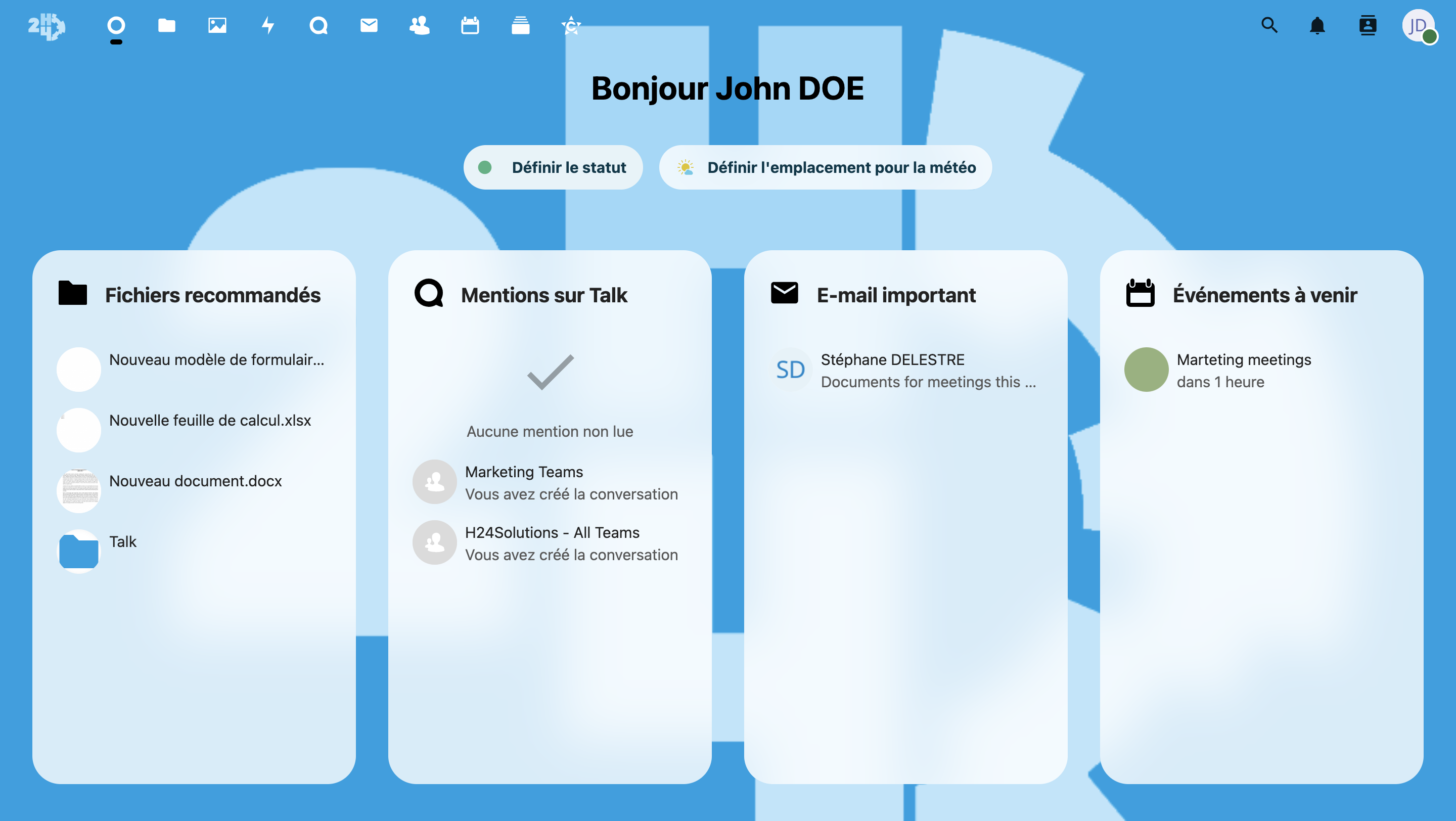
Task: Open the star-shaped app icon in header
Action: pos(571,25)
